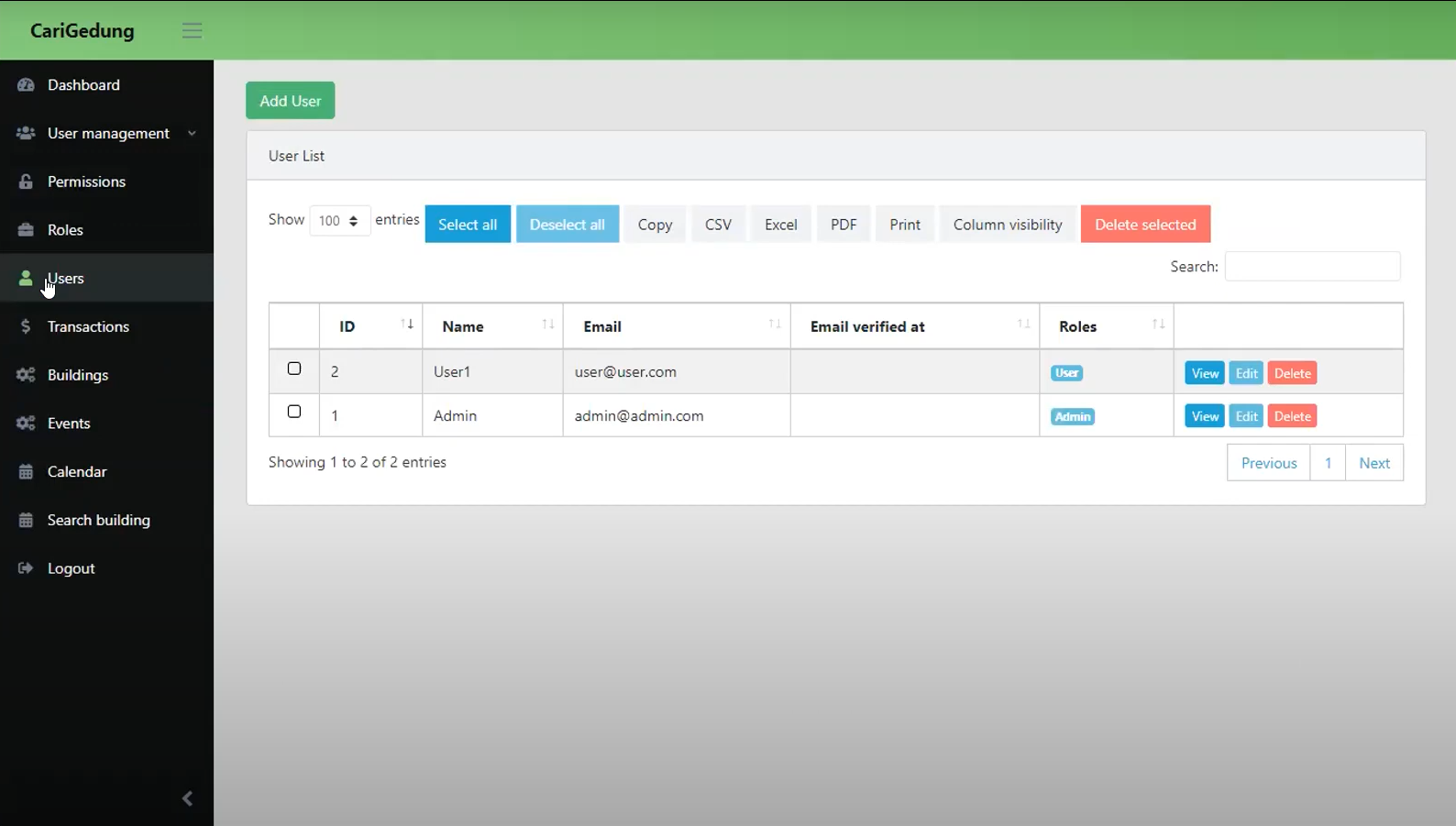Click the Copy export button
Image resolution: width=1456 pixels, height=826 pixels.
click(x=655, y=225)
